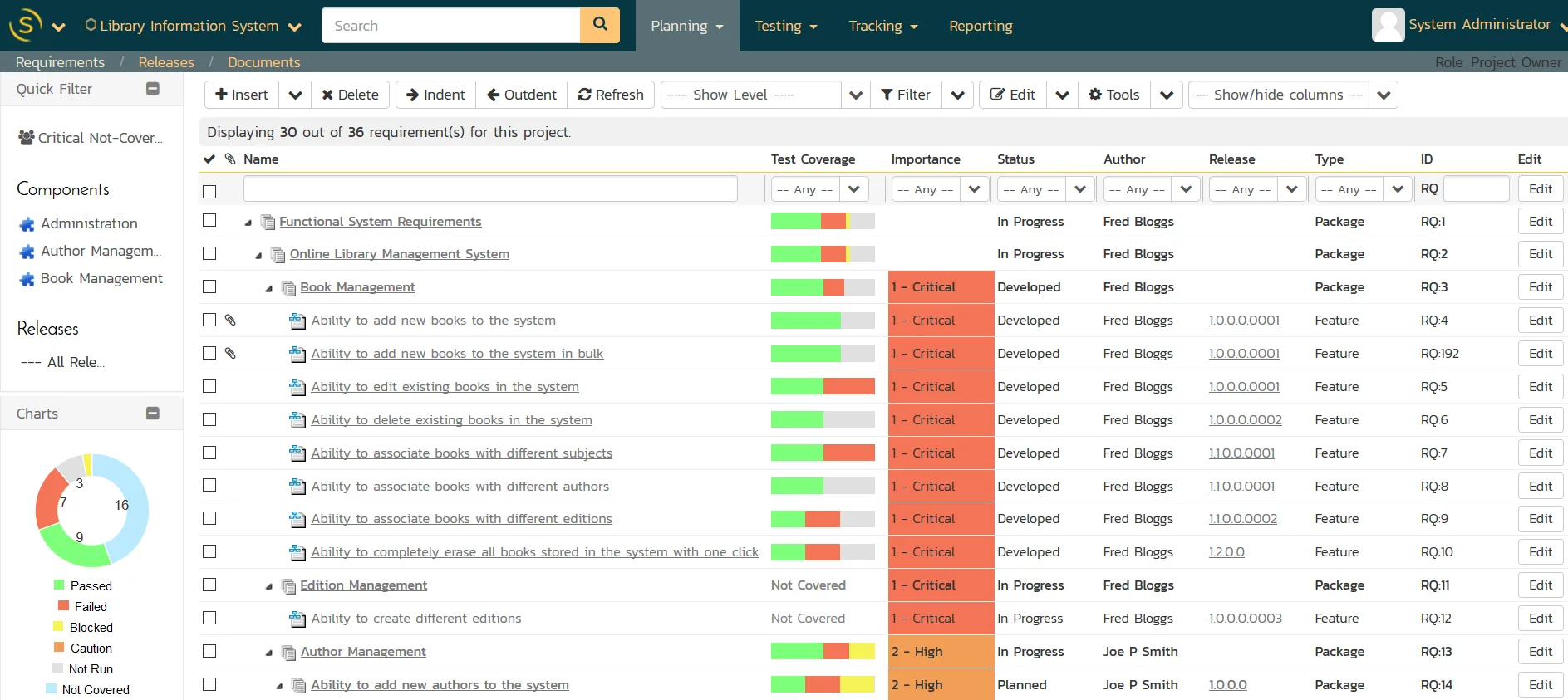1568x700 pixels.
Task: Click the select-all checkmark header icon
Action: [209, 159]
